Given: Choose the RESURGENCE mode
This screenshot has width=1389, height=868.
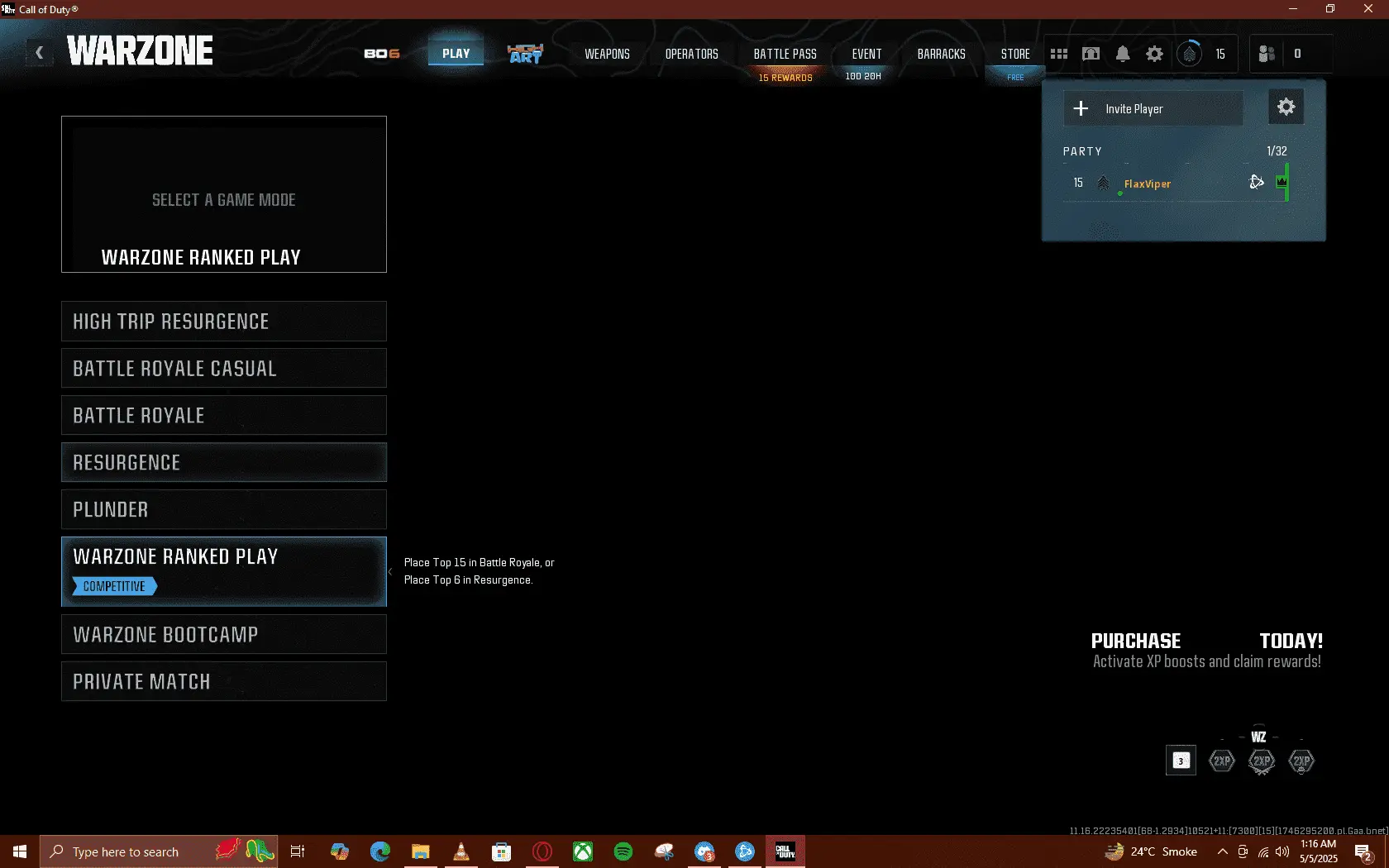Looking at the screenshot, I should click(224, 462).
